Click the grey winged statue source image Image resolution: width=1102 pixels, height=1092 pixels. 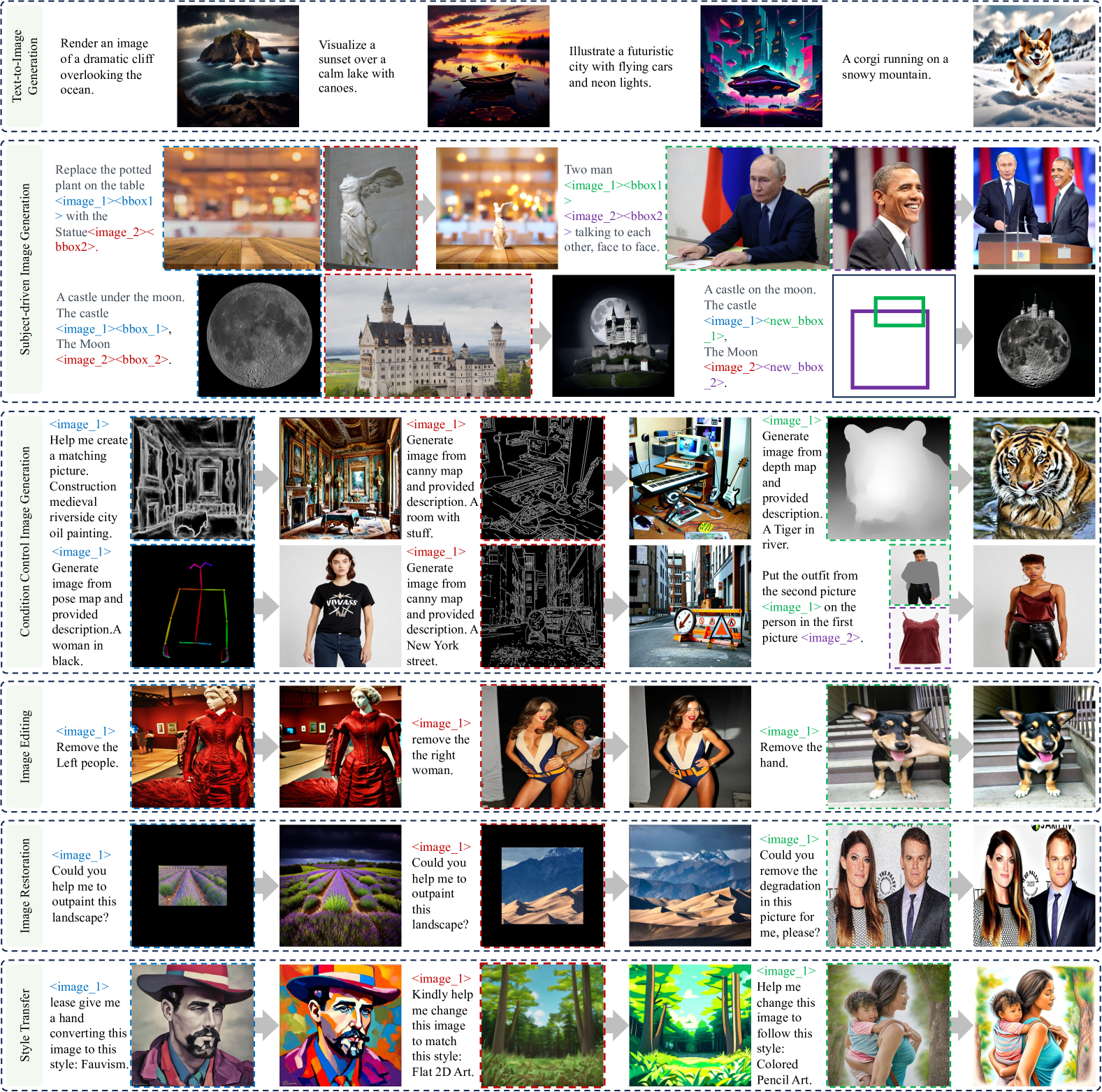point(370,208)
